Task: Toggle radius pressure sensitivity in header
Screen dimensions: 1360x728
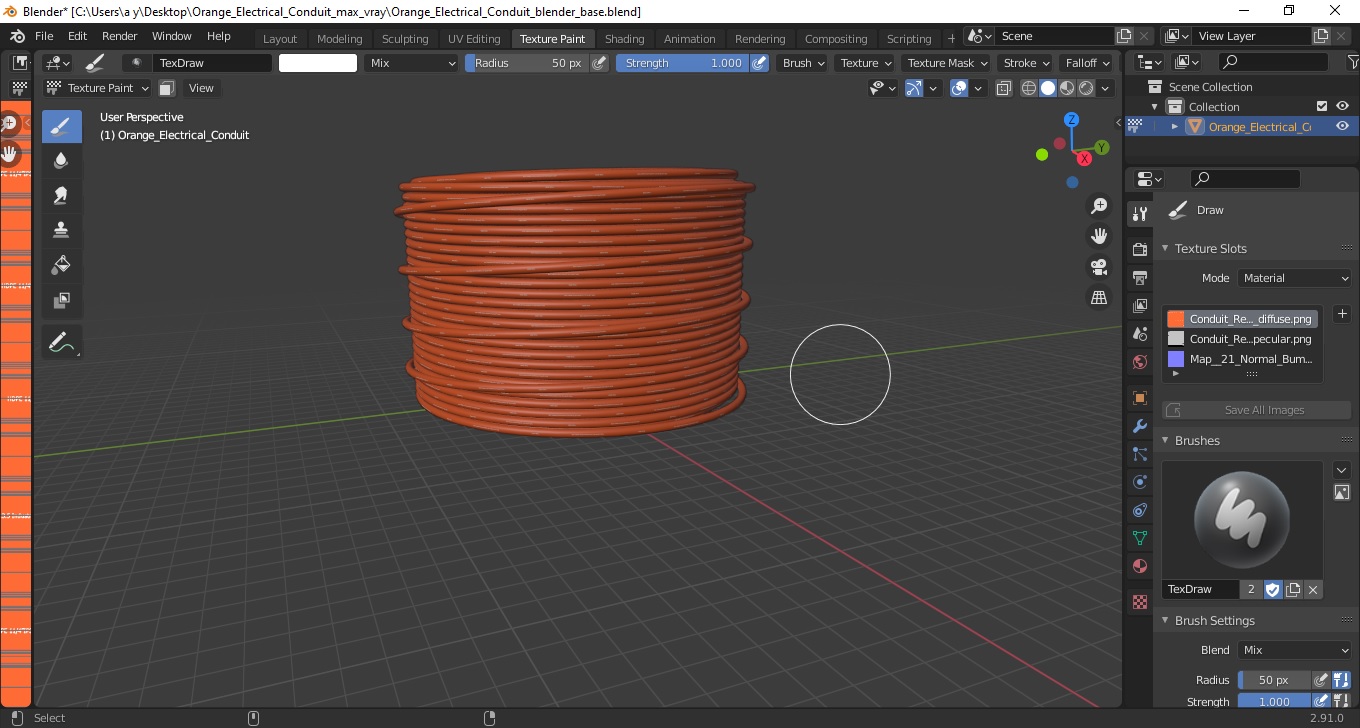Action: click(x=599, y=63)
